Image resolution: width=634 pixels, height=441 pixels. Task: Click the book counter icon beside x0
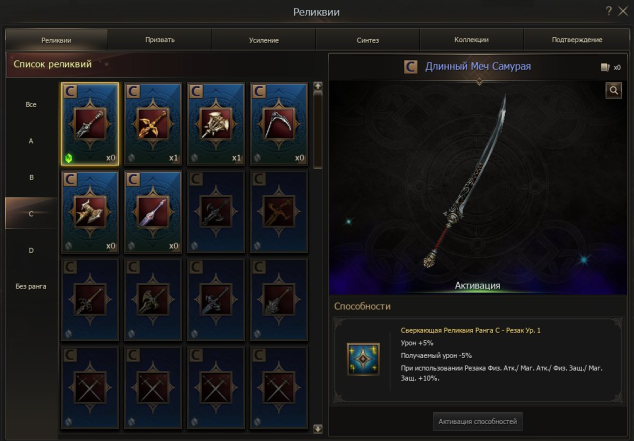tap(605, 67)
